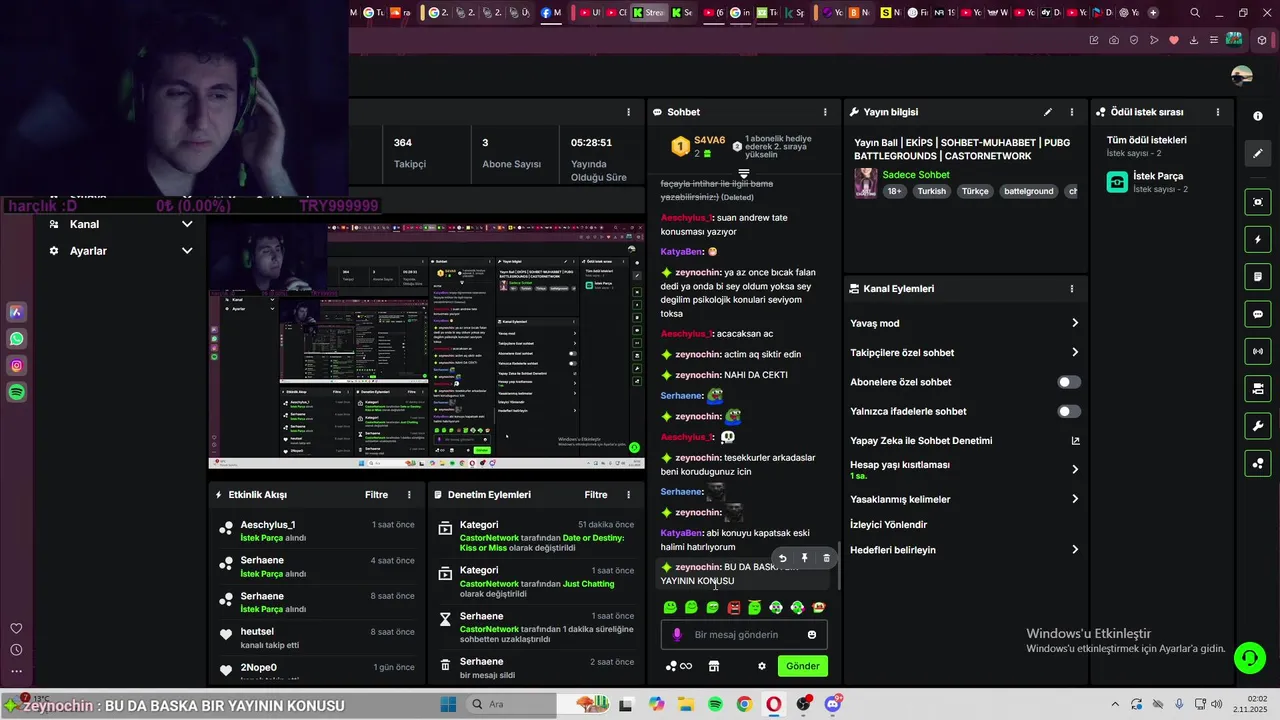Open Hedefleri belirleyin settings

965,550
